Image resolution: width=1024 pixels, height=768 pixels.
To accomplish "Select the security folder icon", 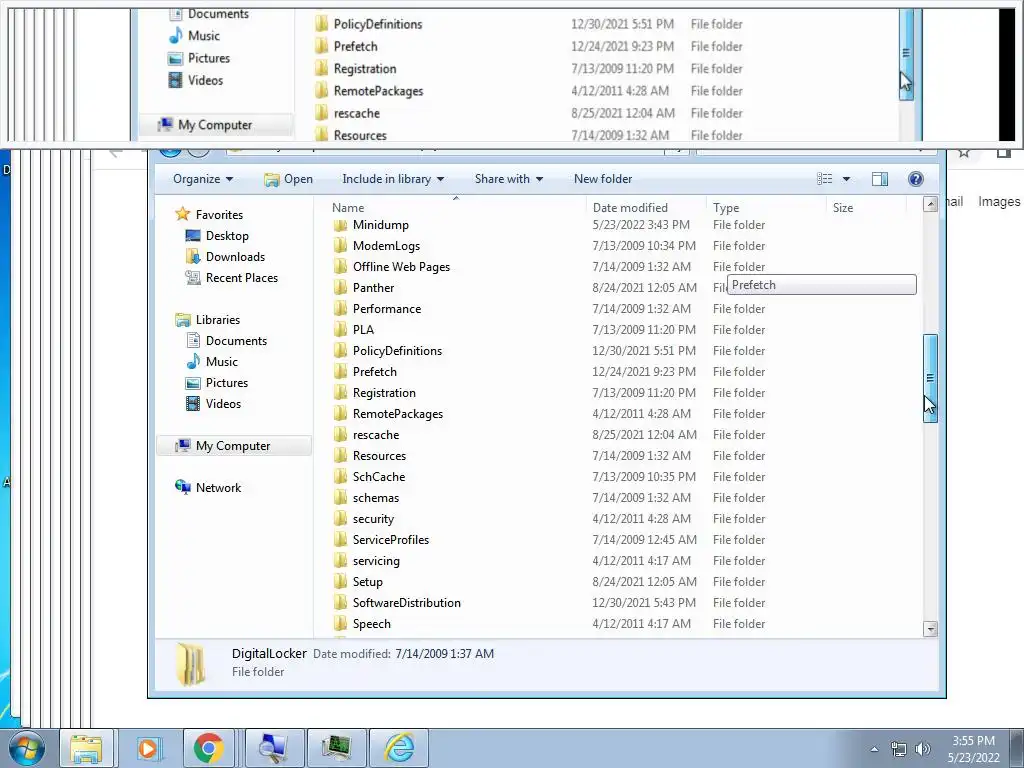I will (x=340, y=519).
